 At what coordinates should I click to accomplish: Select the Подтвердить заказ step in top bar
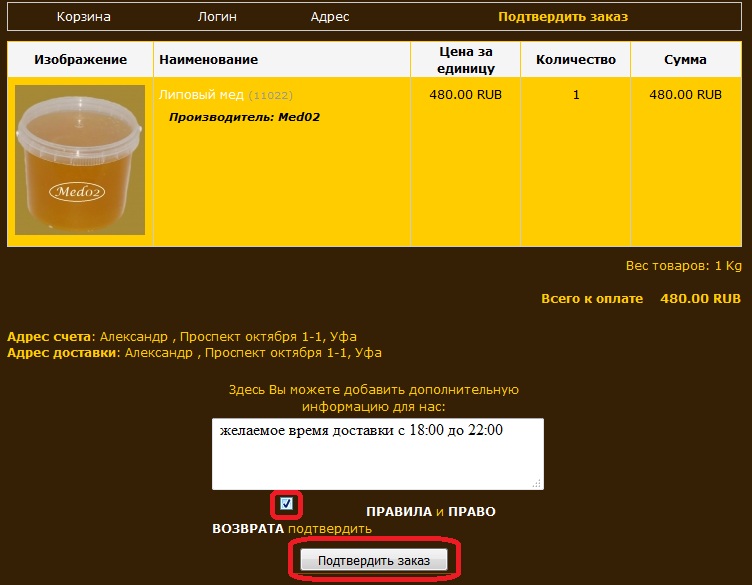pyautogui.click(x=563, y=17)
